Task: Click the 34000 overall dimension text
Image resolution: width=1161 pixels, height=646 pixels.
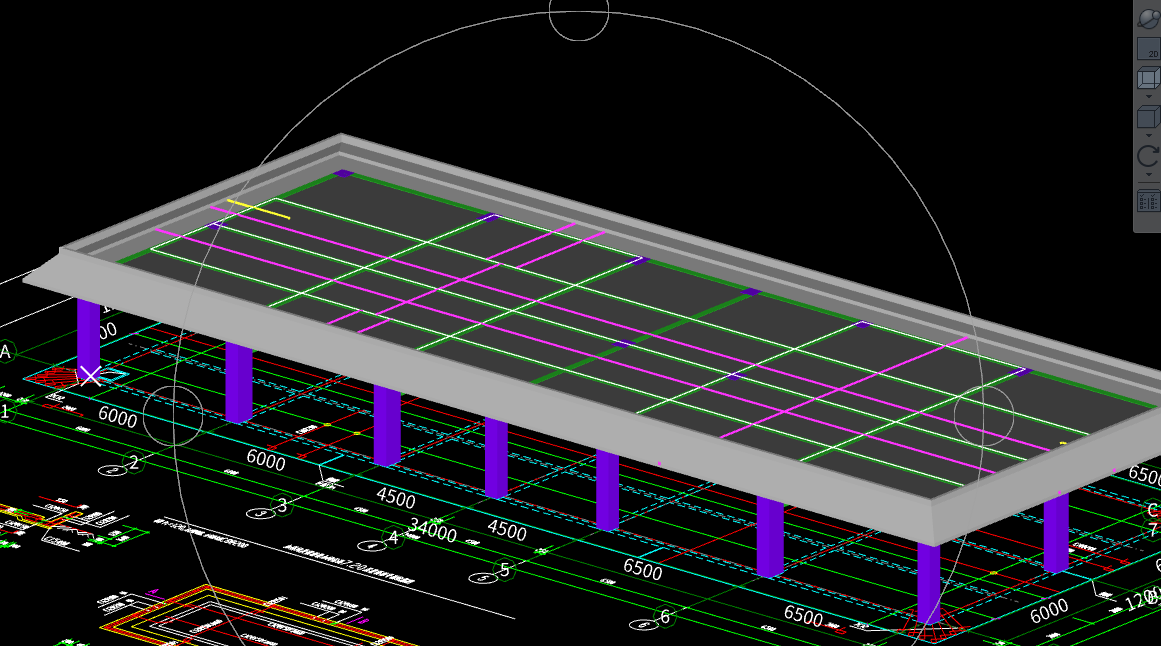Action: pos(432,529)
